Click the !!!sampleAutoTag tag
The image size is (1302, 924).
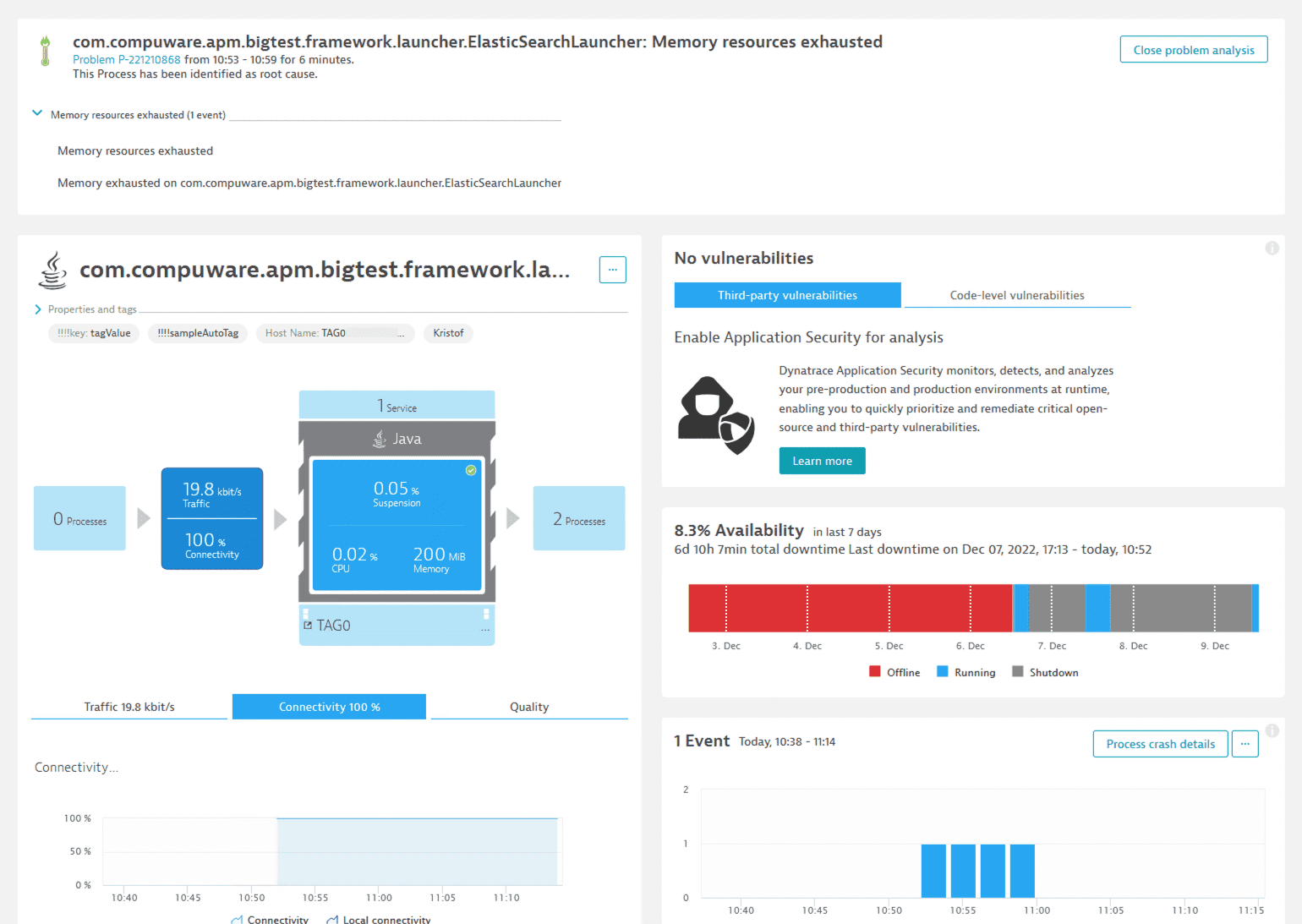click(x=198, y=333)
